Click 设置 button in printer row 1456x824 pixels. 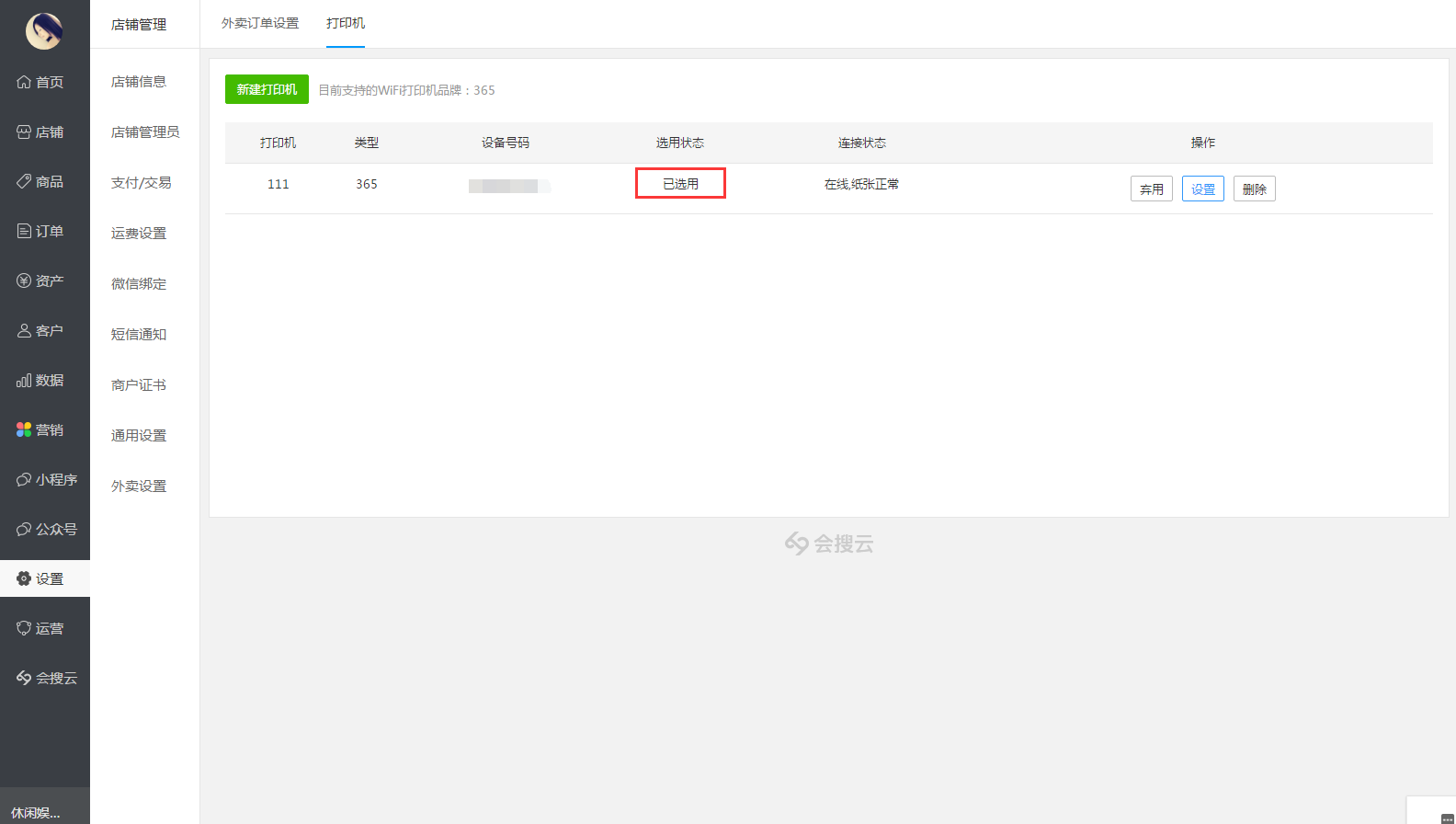tap(1202, 189)
